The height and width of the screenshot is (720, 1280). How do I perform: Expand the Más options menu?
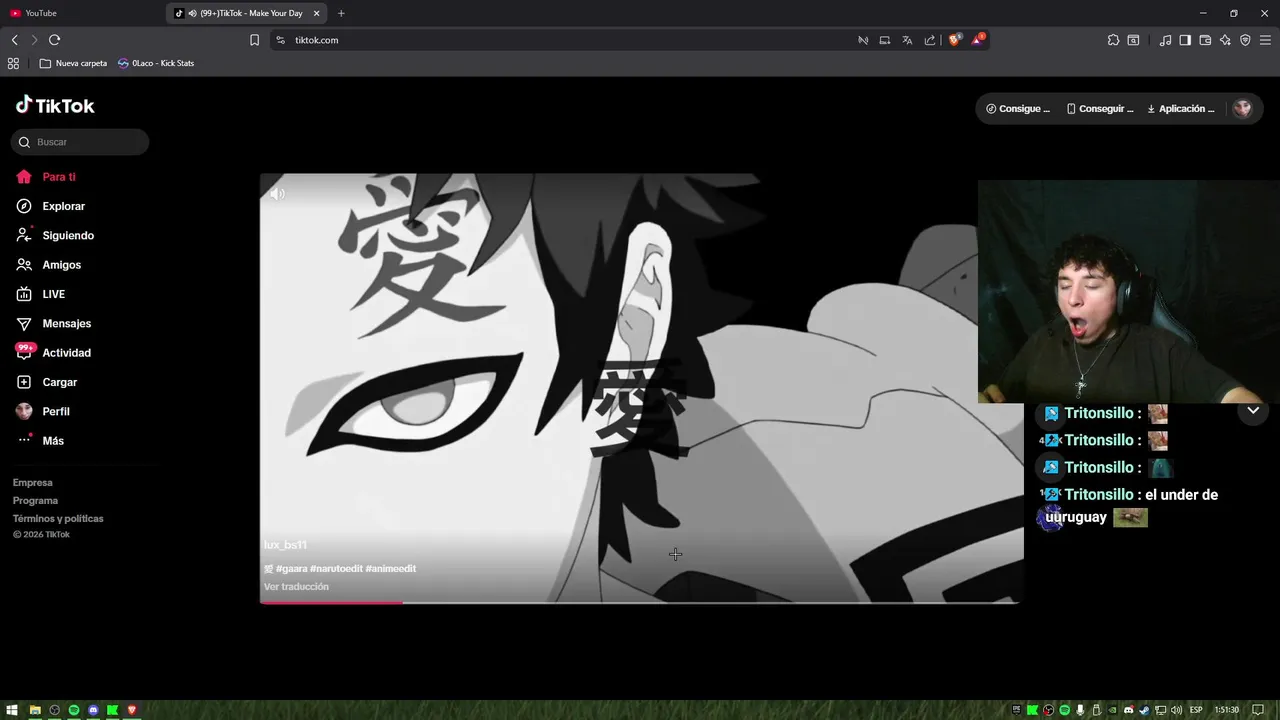coord(40,441)
